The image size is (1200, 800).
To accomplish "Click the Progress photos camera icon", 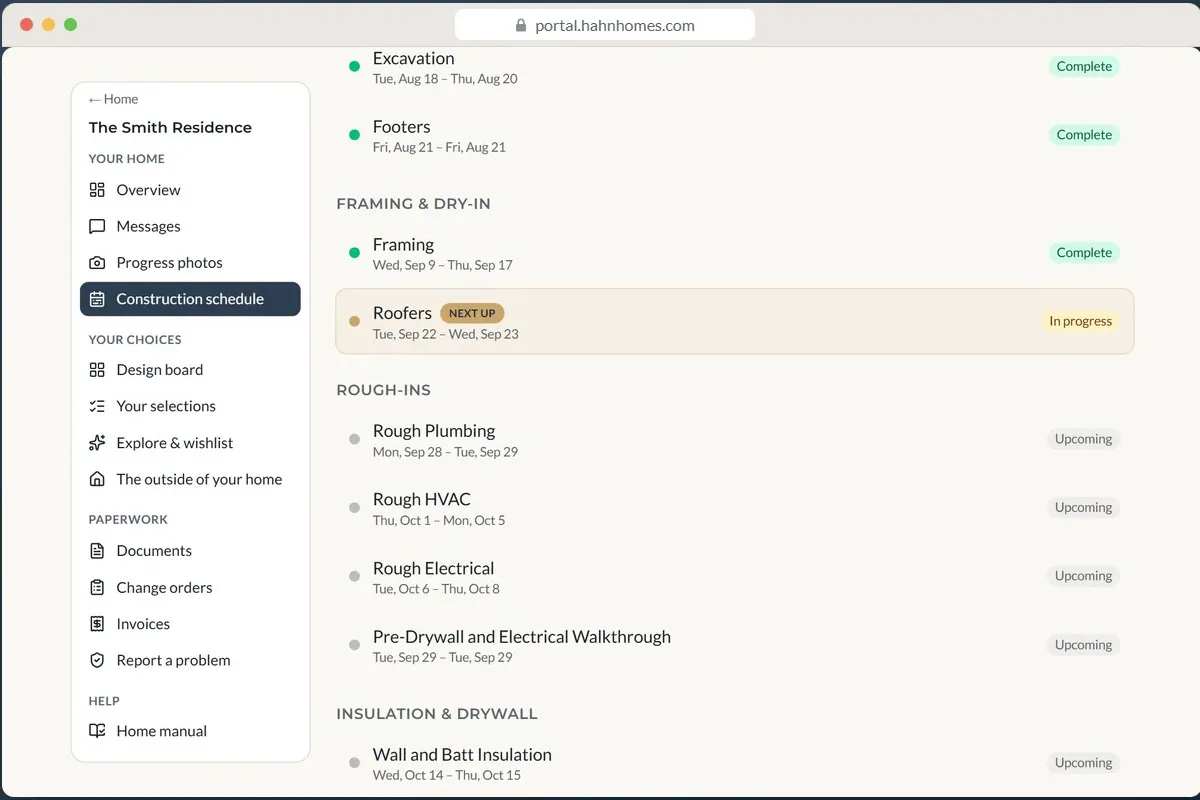I will tap(97, 263).
